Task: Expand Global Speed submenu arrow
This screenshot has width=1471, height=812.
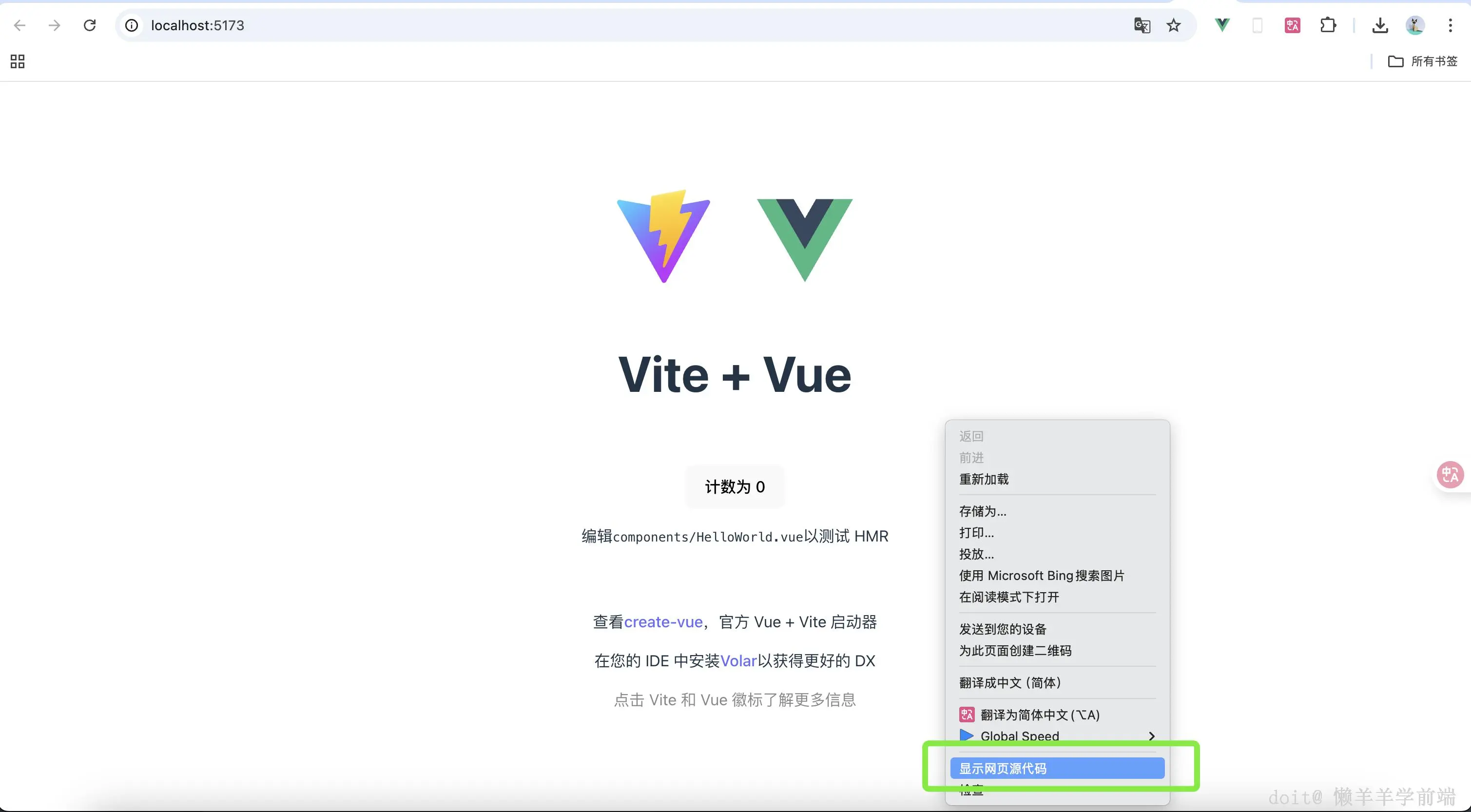Action: click(x=1152, y=736)
